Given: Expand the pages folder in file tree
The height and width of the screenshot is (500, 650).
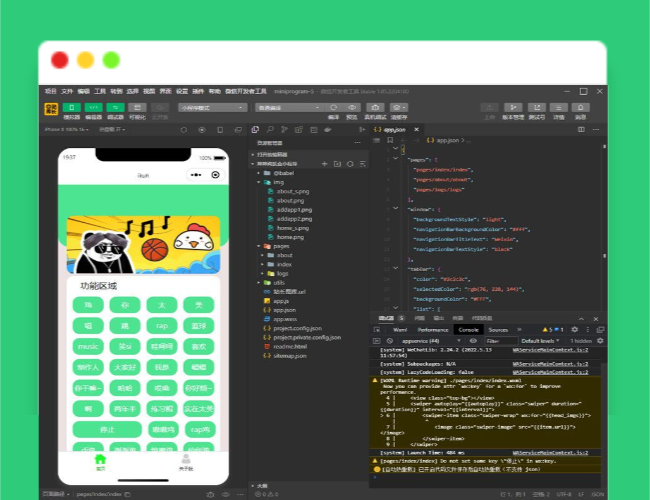Looking at the screenshot, I should coord(281,245).
